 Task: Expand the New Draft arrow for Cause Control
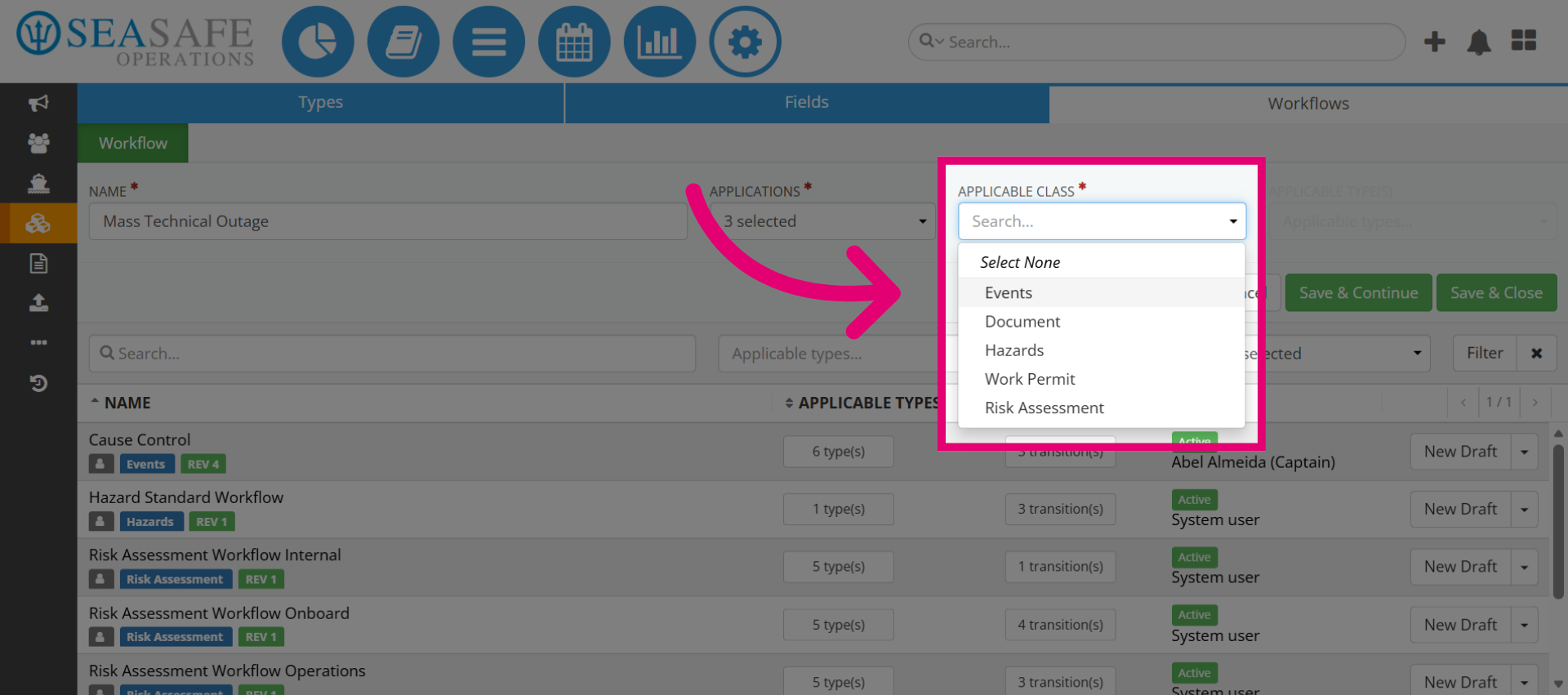point(1525,452)
